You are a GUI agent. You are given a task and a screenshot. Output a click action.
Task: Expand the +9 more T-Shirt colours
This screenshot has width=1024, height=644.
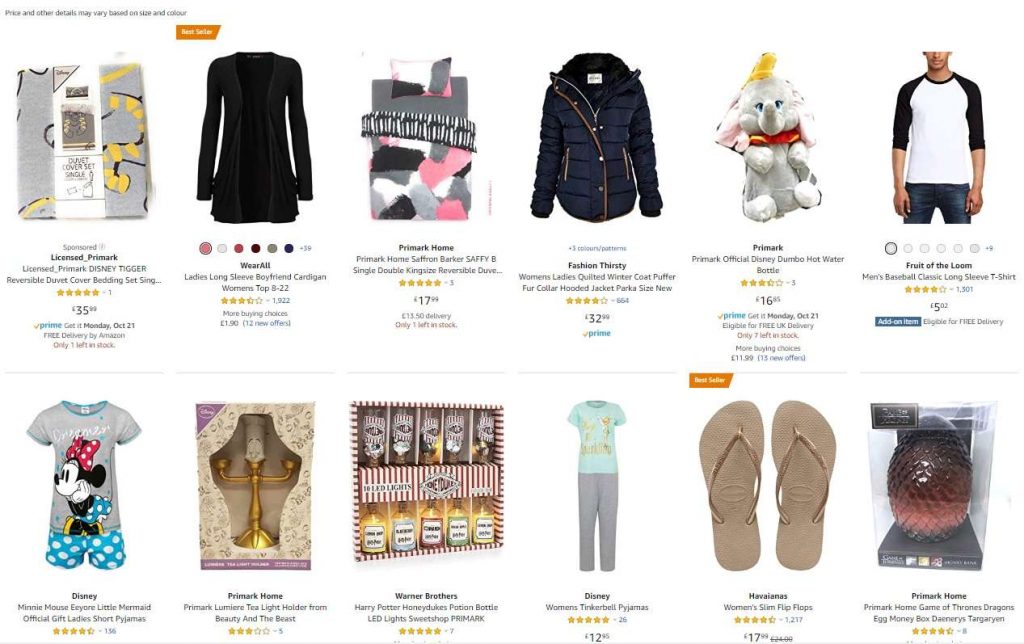989,248
